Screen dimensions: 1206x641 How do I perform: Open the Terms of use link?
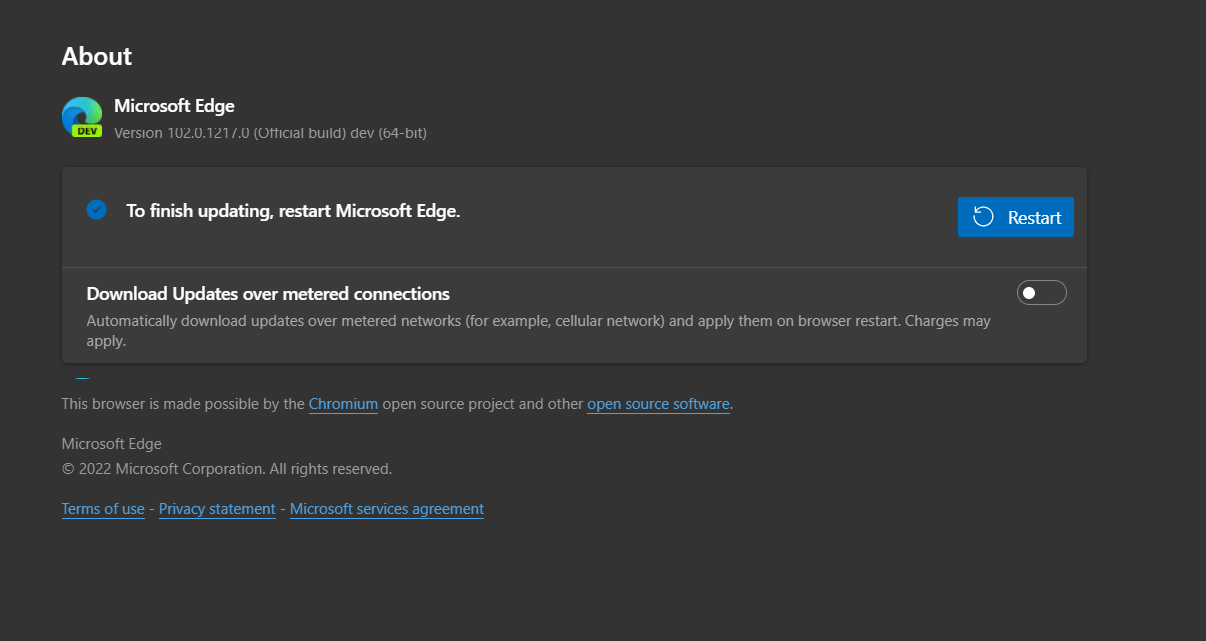point(103,509)
